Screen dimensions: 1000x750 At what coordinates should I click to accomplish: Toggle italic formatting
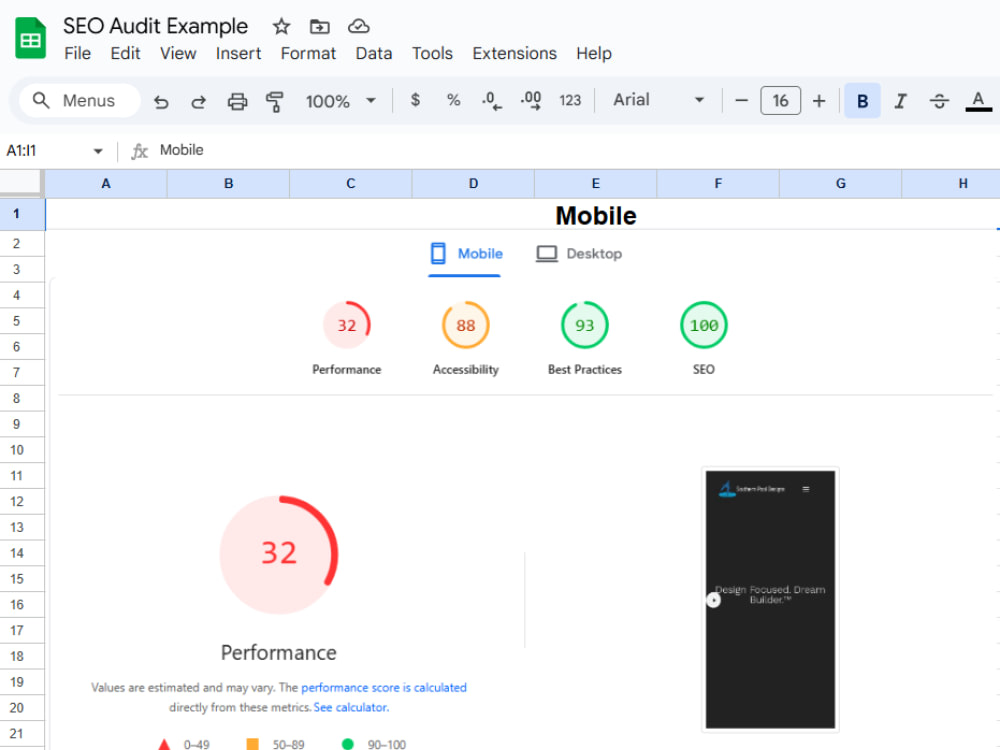coord(901,101)
